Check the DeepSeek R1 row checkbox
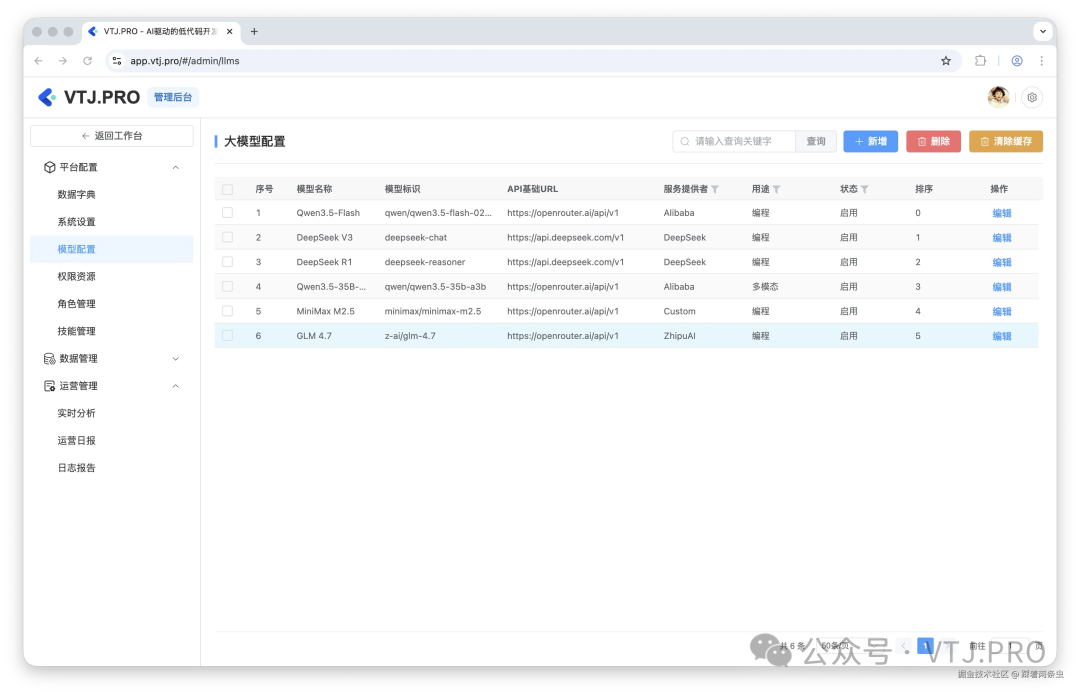1080x695 pixels. click(227, 262)
